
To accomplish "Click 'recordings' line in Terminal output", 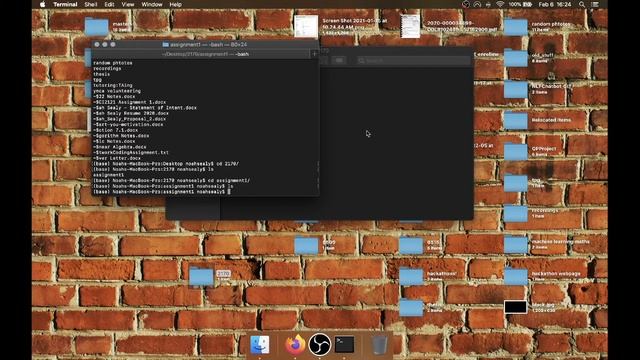I will click(x=107, y=69).
